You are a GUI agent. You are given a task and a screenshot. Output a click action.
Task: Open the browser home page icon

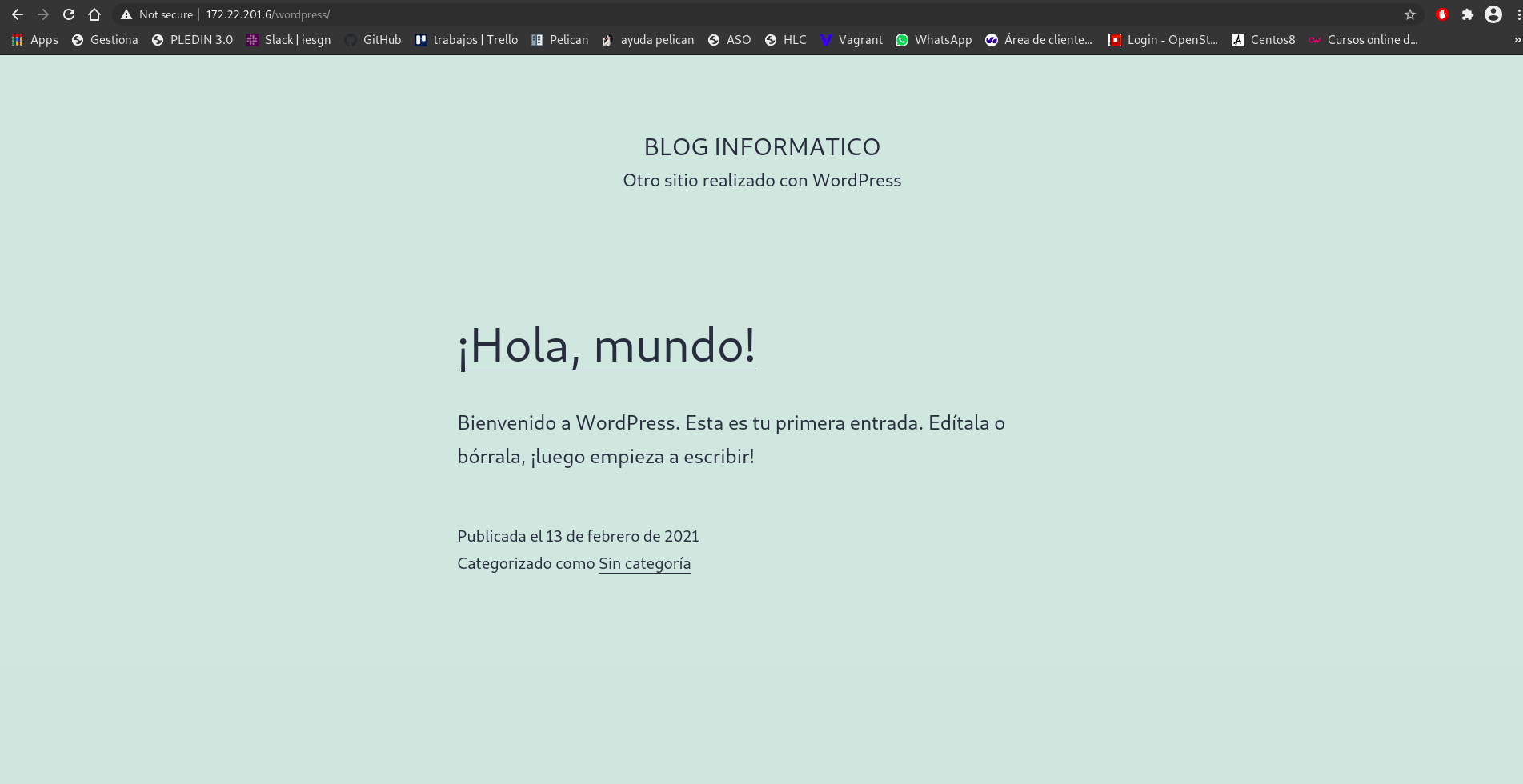click(x=94, y=14)
